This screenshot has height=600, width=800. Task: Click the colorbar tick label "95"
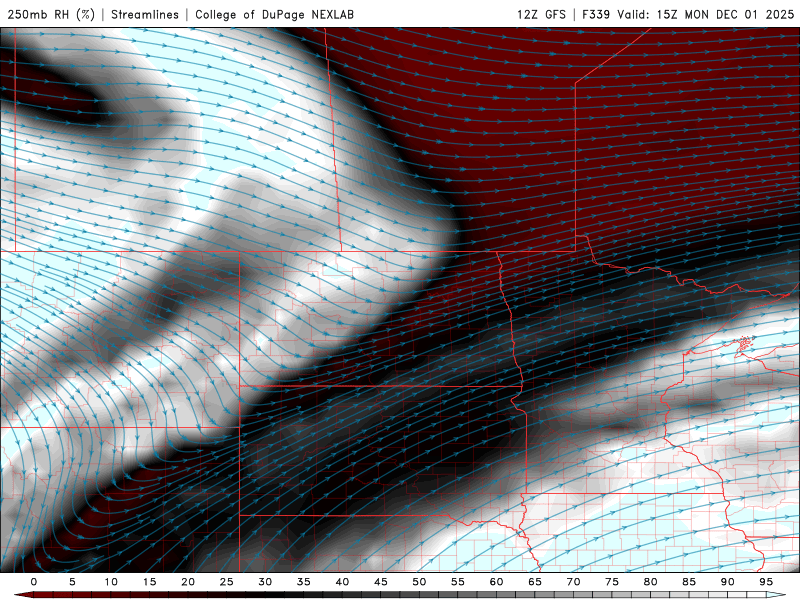765,582
